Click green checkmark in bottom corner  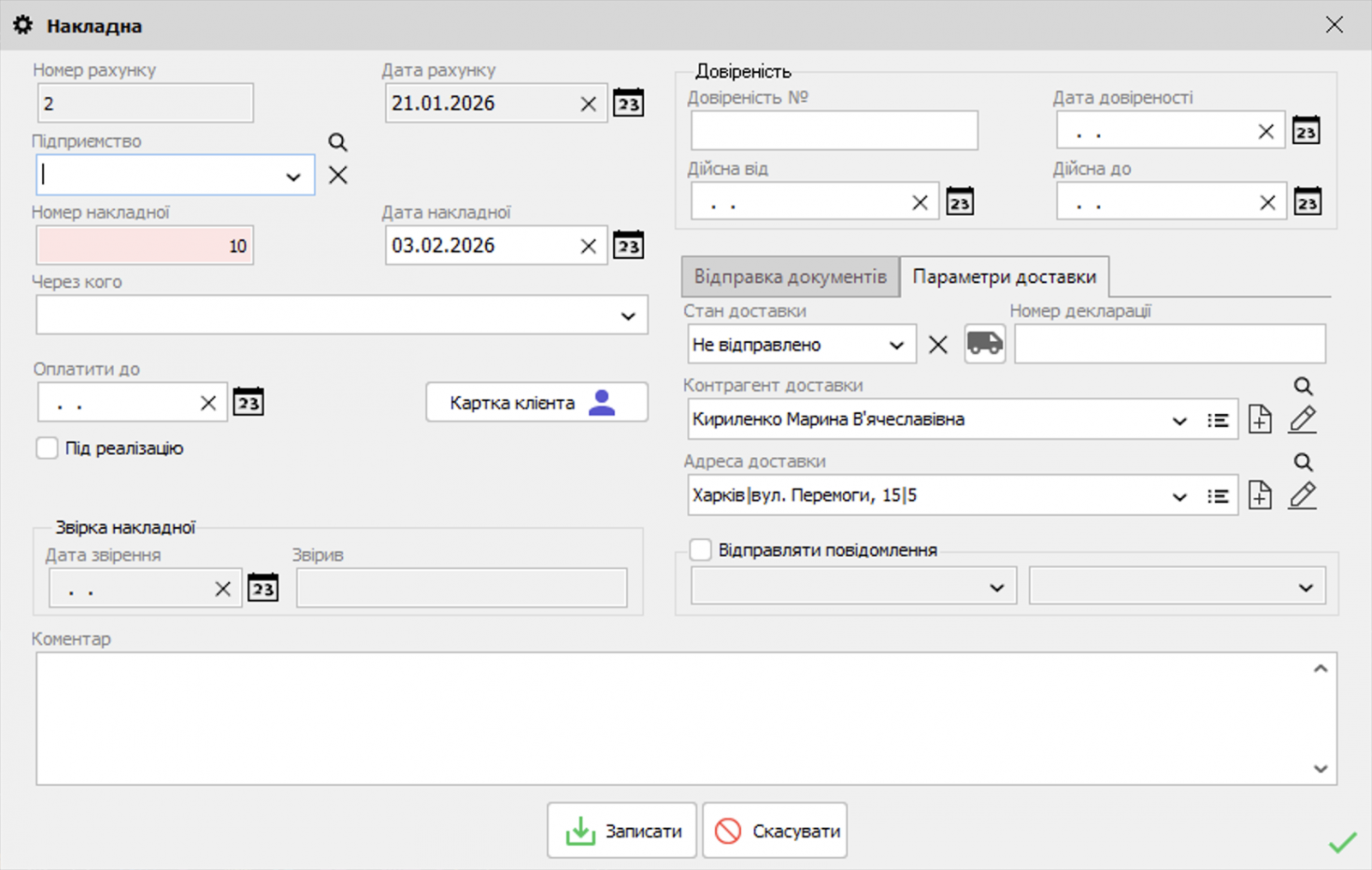click(1342, 843)
